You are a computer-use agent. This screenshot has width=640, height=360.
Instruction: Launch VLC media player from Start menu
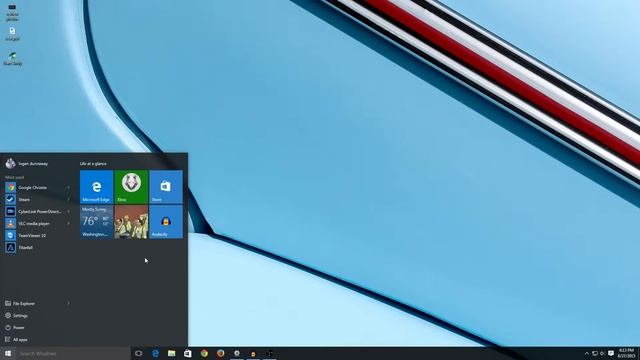pyautogui.click(x=37, y=224)
